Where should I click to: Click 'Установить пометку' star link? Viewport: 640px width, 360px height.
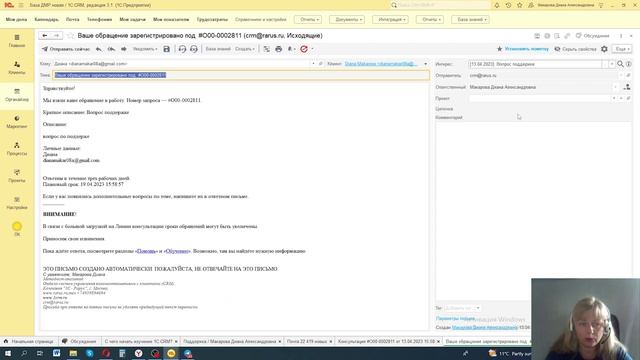tap(522, 49)
